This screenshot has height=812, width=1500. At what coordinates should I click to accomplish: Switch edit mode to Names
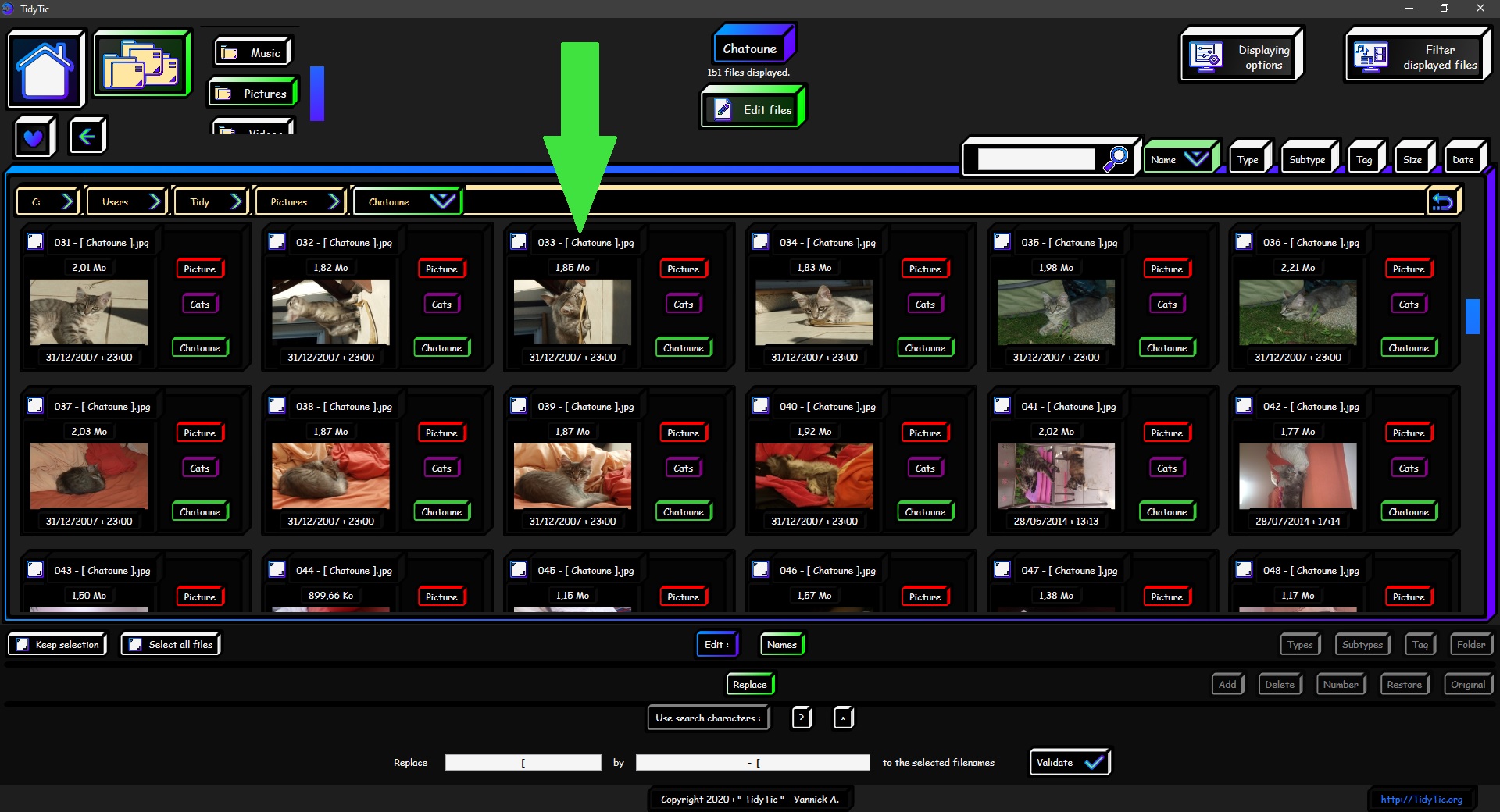point(782,644)
